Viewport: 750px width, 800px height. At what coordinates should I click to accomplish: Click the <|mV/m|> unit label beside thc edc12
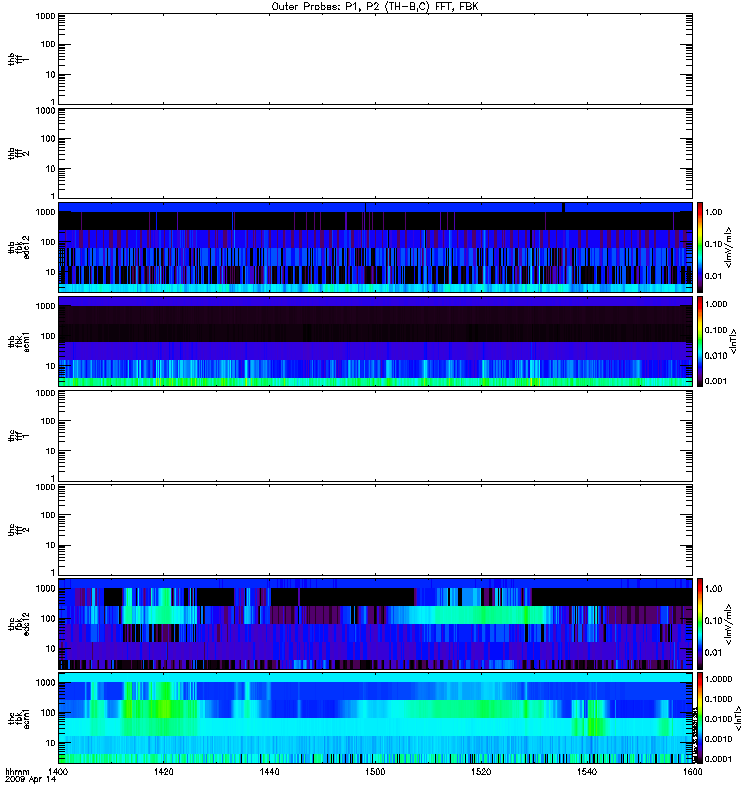729,623
